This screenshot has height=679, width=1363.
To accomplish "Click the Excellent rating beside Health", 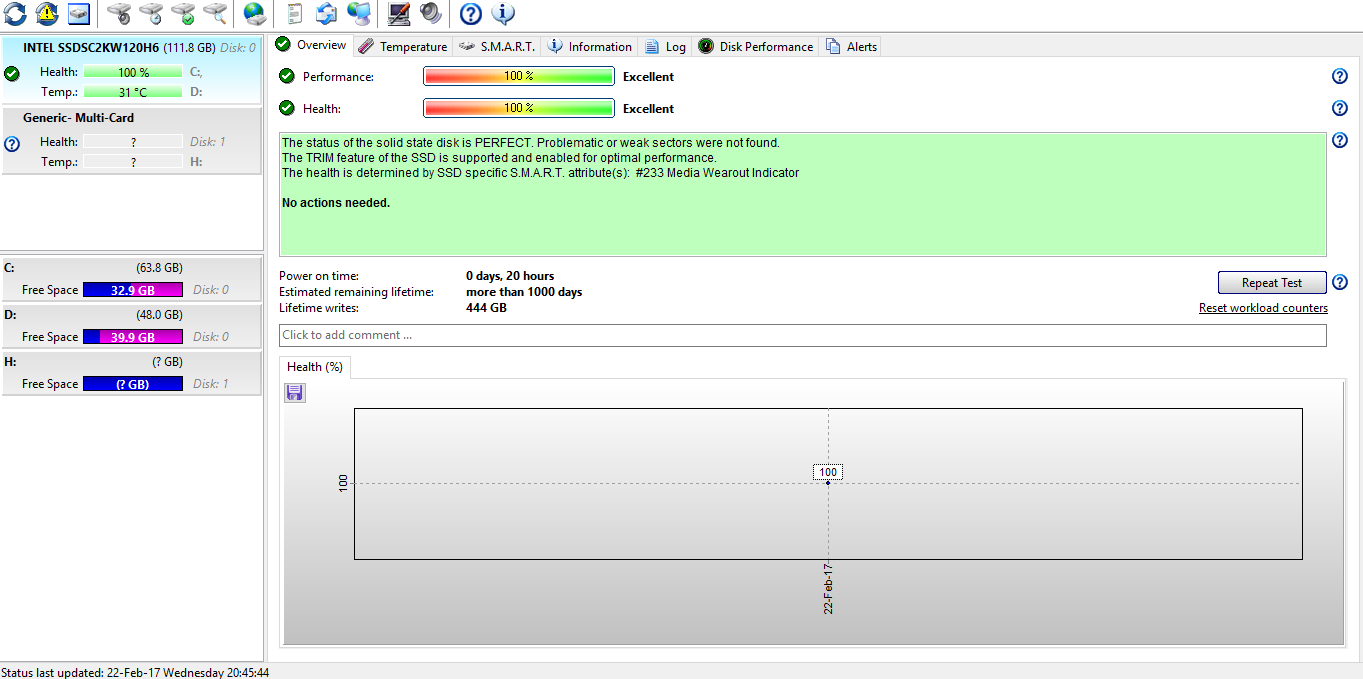I will (x=648, y=109).
